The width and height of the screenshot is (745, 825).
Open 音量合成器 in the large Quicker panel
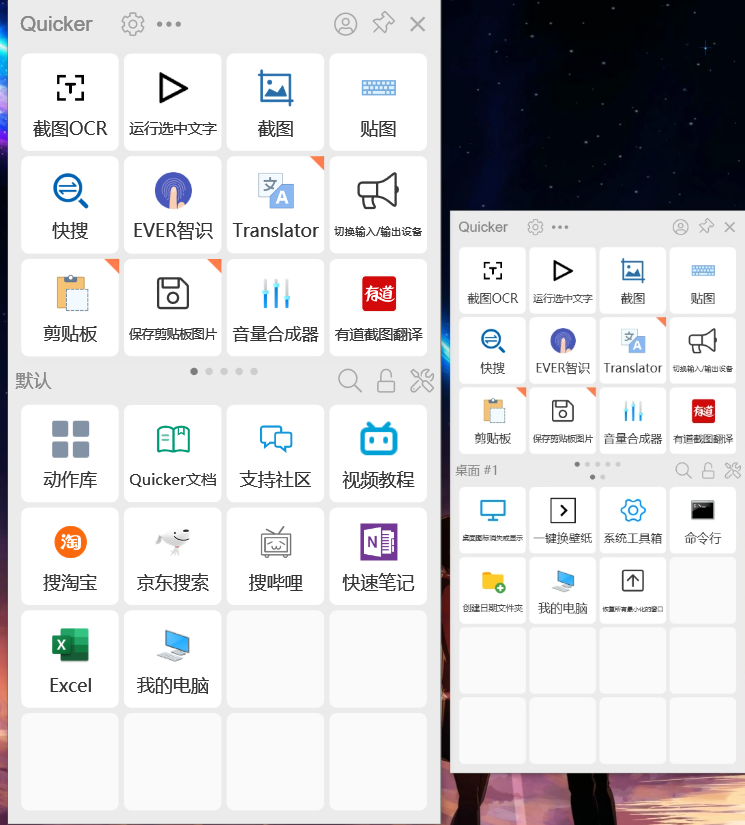pyautogui.click(x=275, y=307)
